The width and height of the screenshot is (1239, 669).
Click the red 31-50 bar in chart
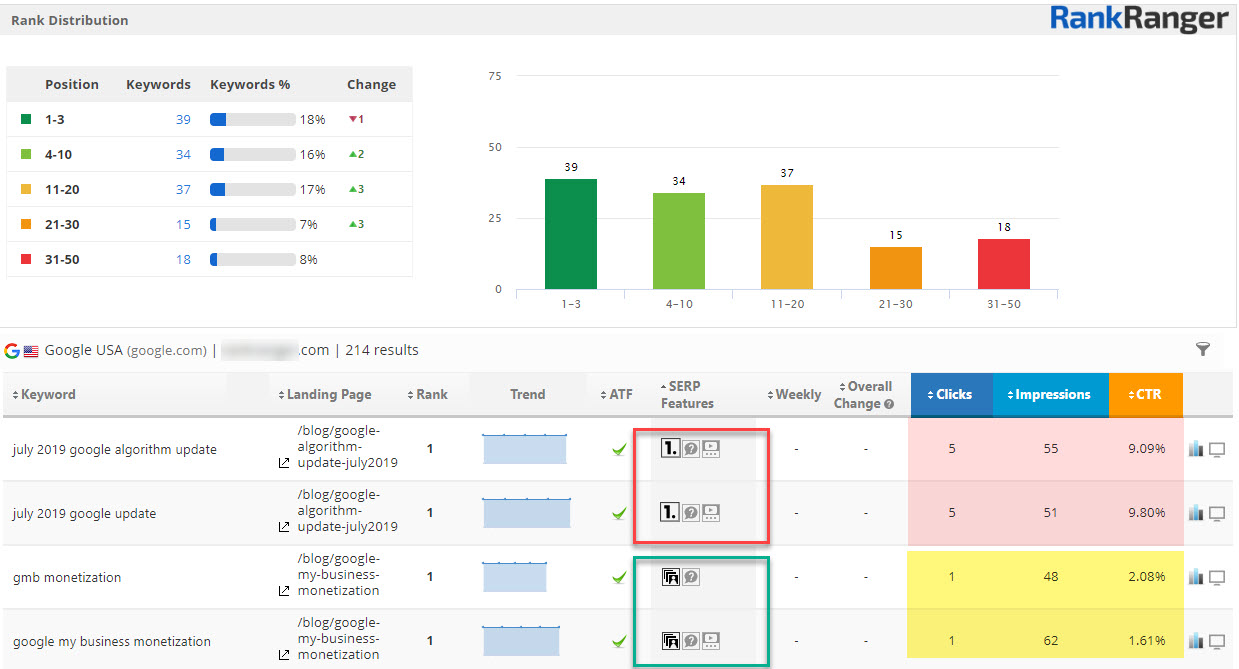tap(1003, 264)
